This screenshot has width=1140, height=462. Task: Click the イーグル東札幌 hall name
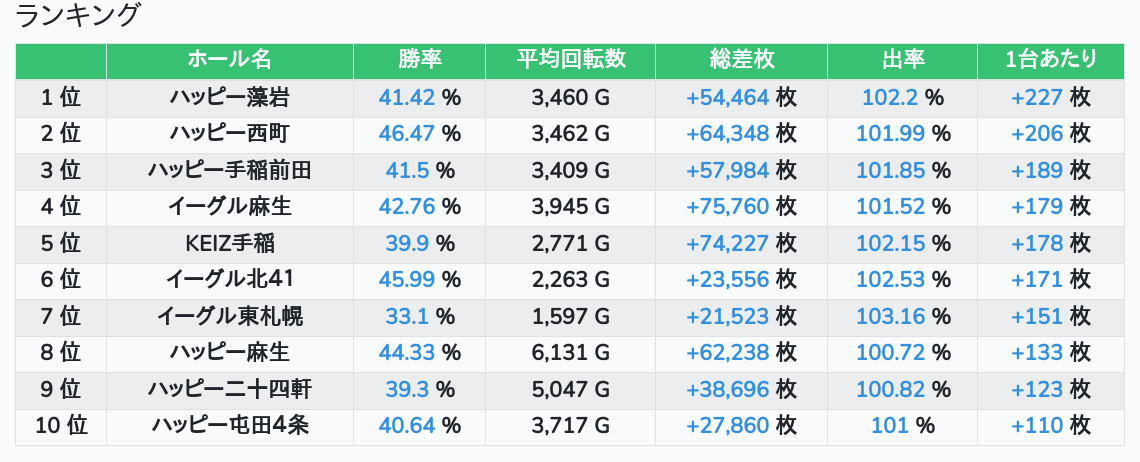click(229, 317)
